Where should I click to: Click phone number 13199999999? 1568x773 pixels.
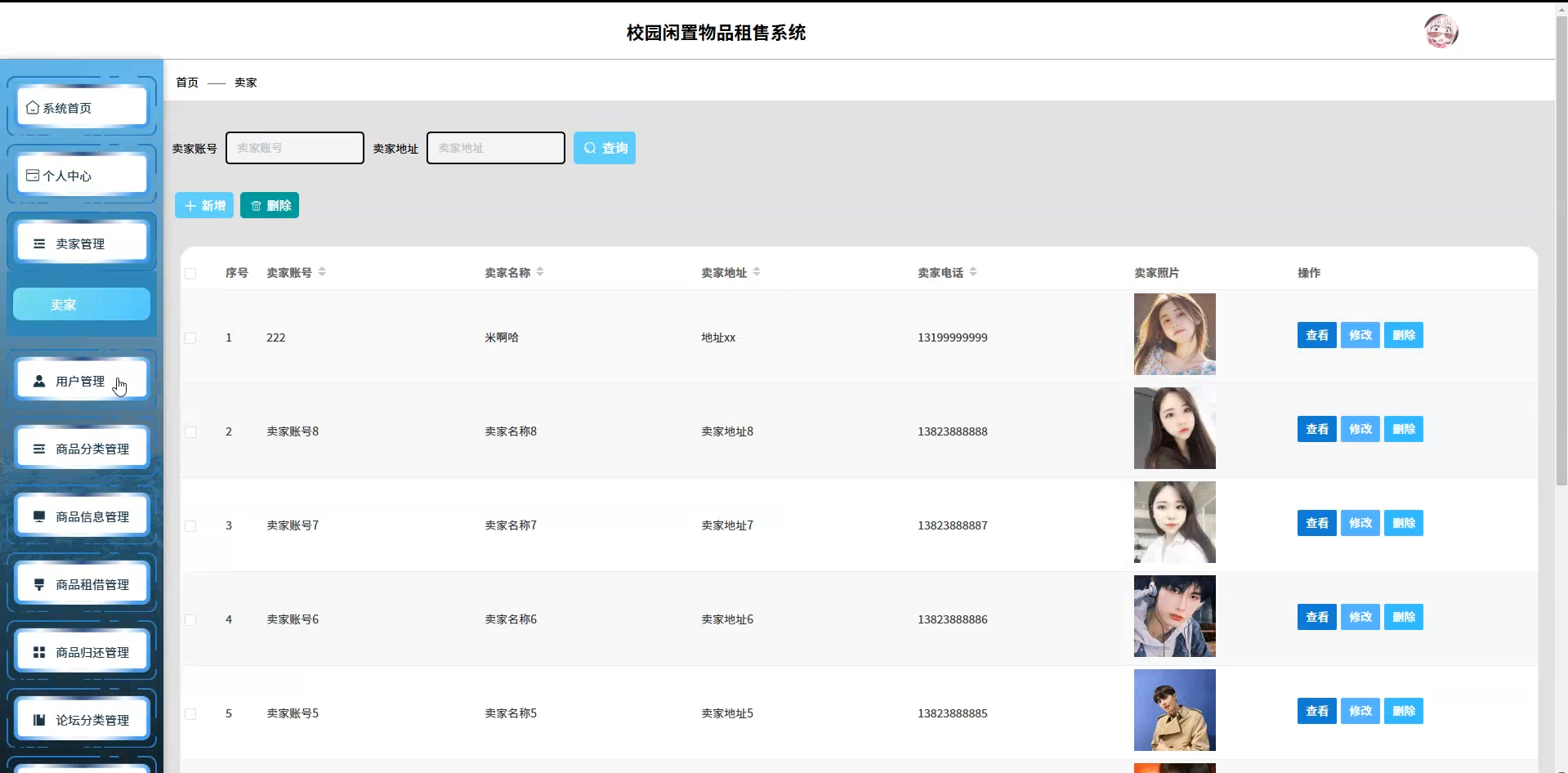tap(953, 337)
